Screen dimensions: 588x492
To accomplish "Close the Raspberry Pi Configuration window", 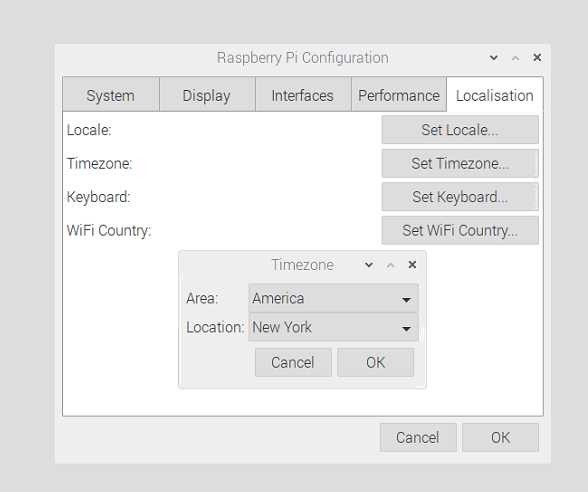I will [x=537, y=57].
